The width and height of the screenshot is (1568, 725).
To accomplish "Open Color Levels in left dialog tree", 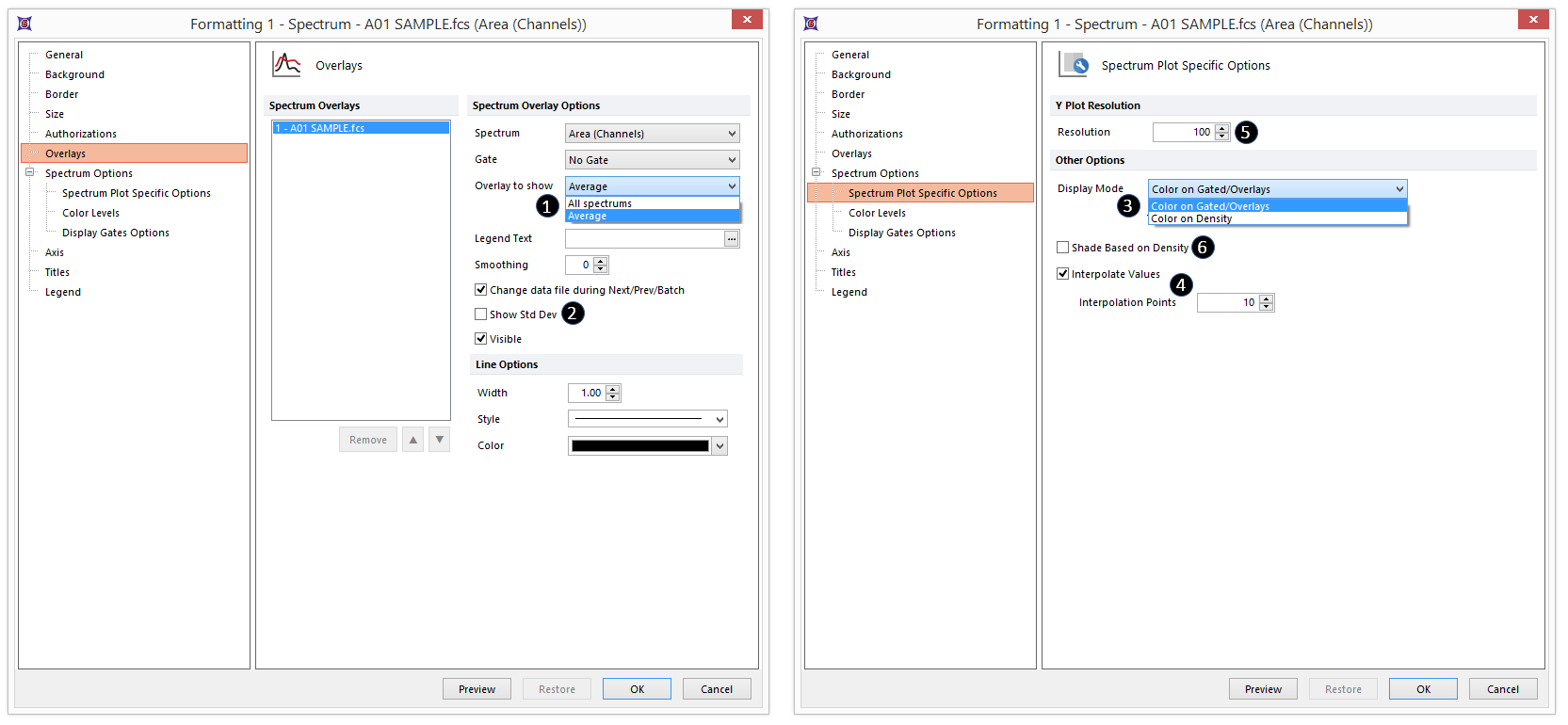I will tap(90, 213).
